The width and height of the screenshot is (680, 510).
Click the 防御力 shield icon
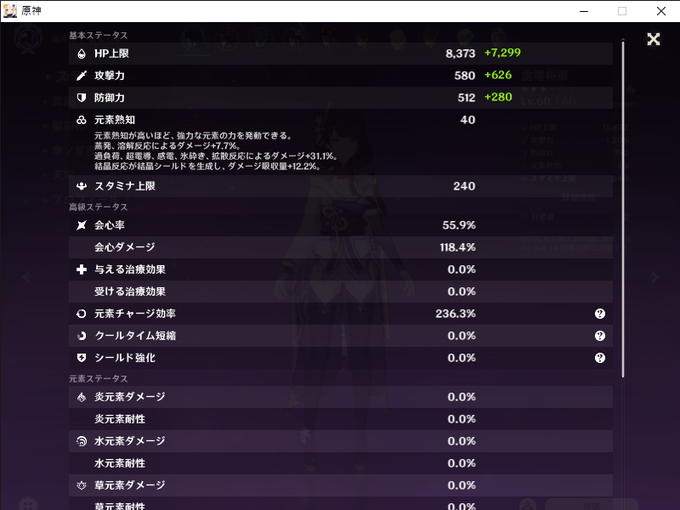(81, 98)
